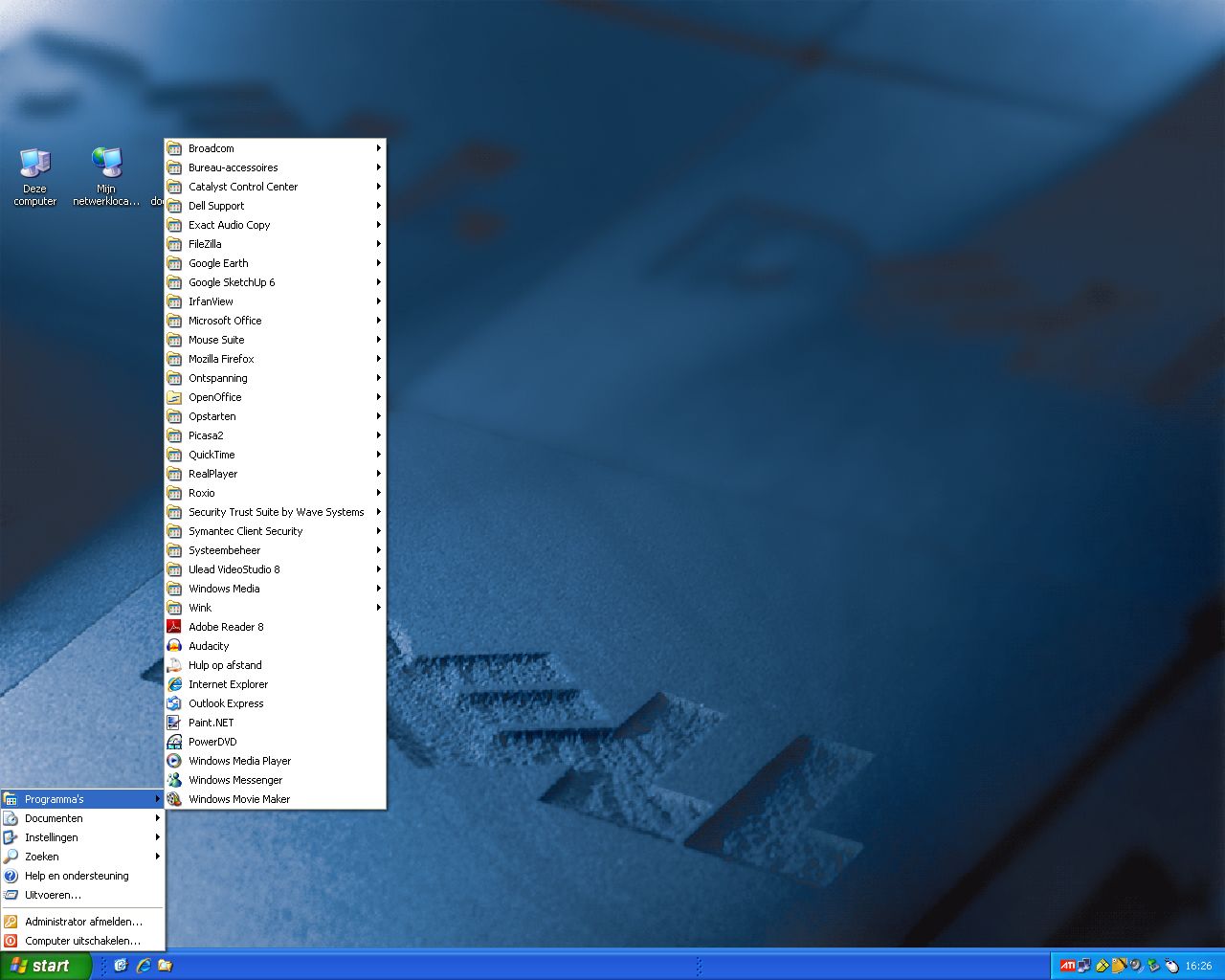
Task: Start Hulp op afstand
Action: pyautogui.click(x=276, y=665)
